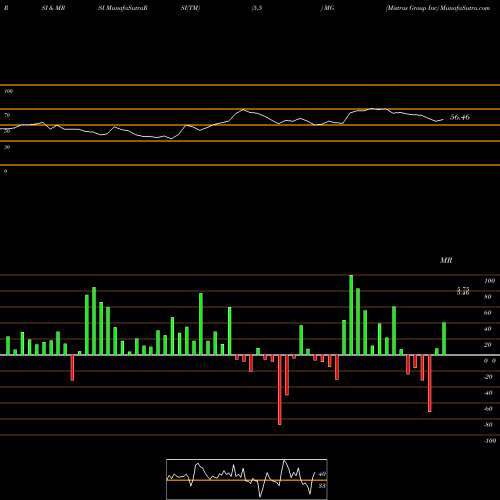This screenshot has width=500, height=500.
Task: Click the 'Mistras Group Inc) MunafaSutra.com' header text
Action: (x=438, y=8)
